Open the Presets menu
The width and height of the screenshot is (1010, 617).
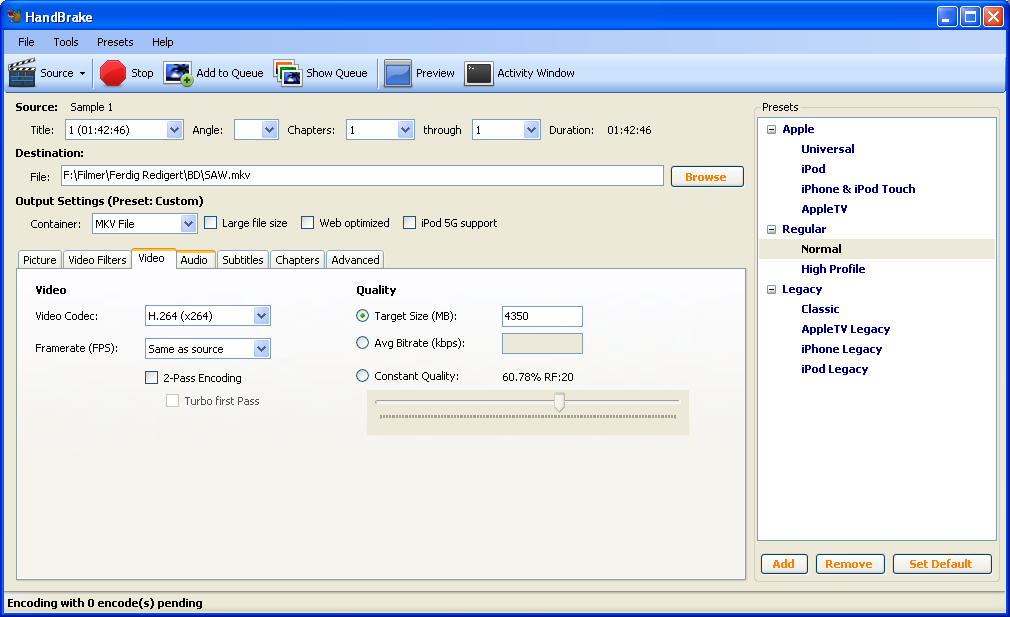click(115, 42)
